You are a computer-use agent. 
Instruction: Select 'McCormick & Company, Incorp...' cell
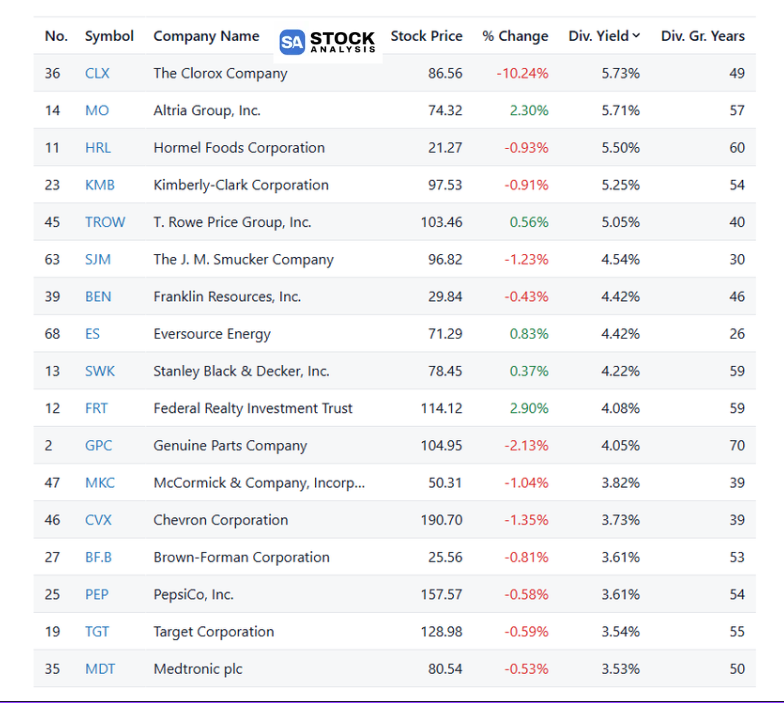click(x=259, y=483)
